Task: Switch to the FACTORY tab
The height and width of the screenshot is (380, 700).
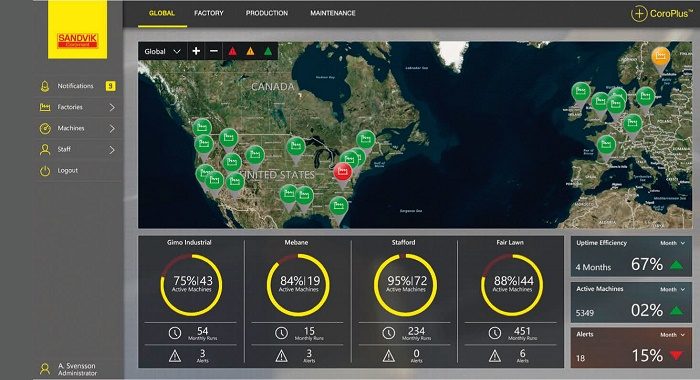Action: [x=209, y=13]
